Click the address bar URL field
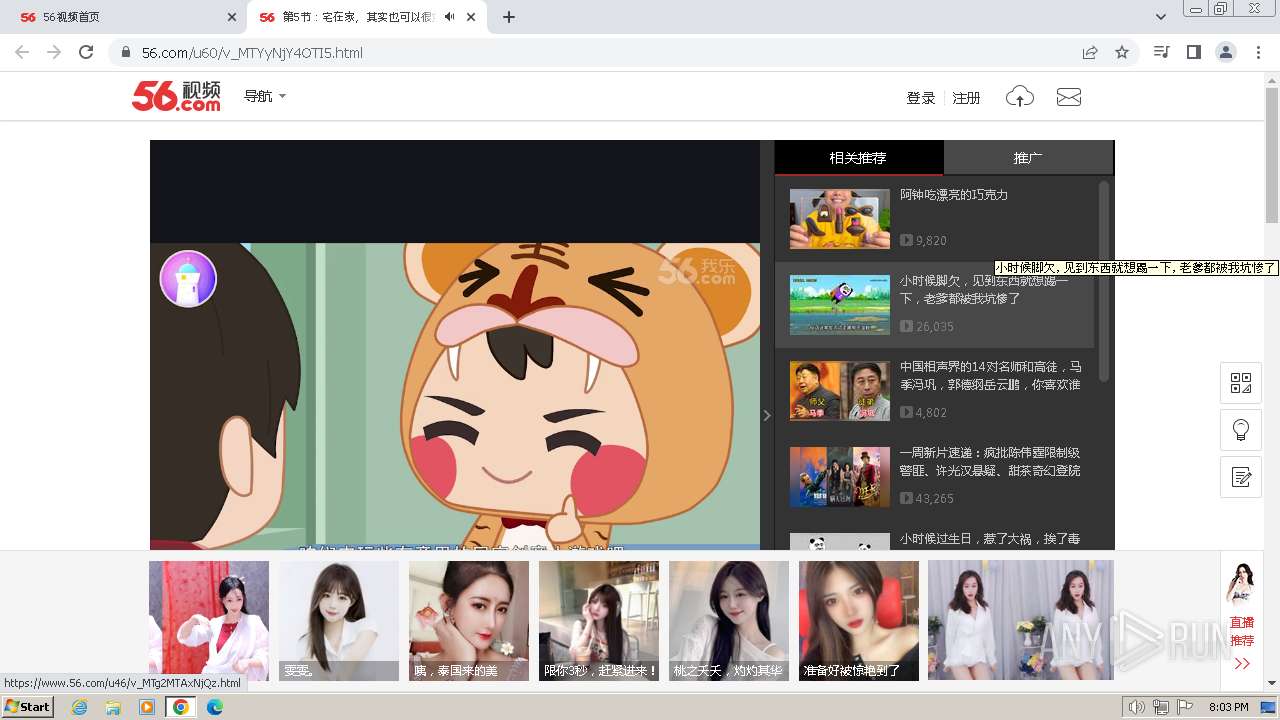1280x720 pixels. 600,52
